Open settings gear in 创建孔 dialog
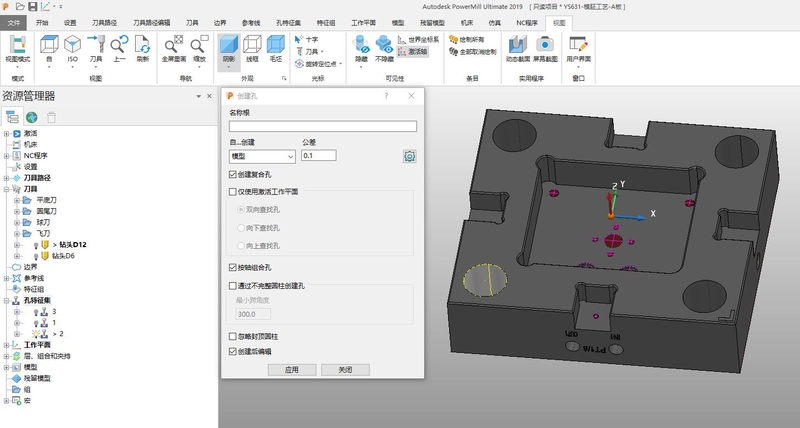The height and width of the screenshot is (428, 800). coord(409,156)
